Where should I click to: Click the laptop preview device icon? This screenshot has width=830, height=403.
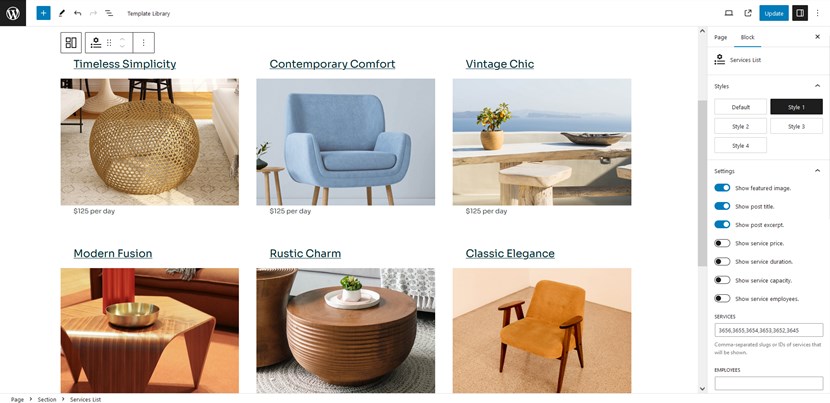729,13
